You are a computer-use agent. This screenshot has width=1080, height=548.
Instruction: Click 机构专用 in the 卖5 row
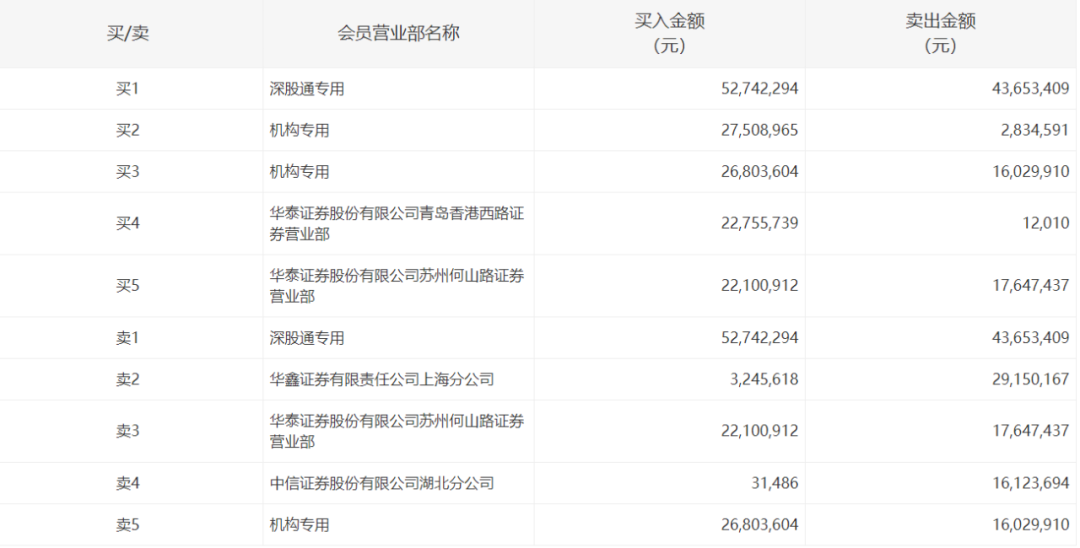[x=299, y=525]
